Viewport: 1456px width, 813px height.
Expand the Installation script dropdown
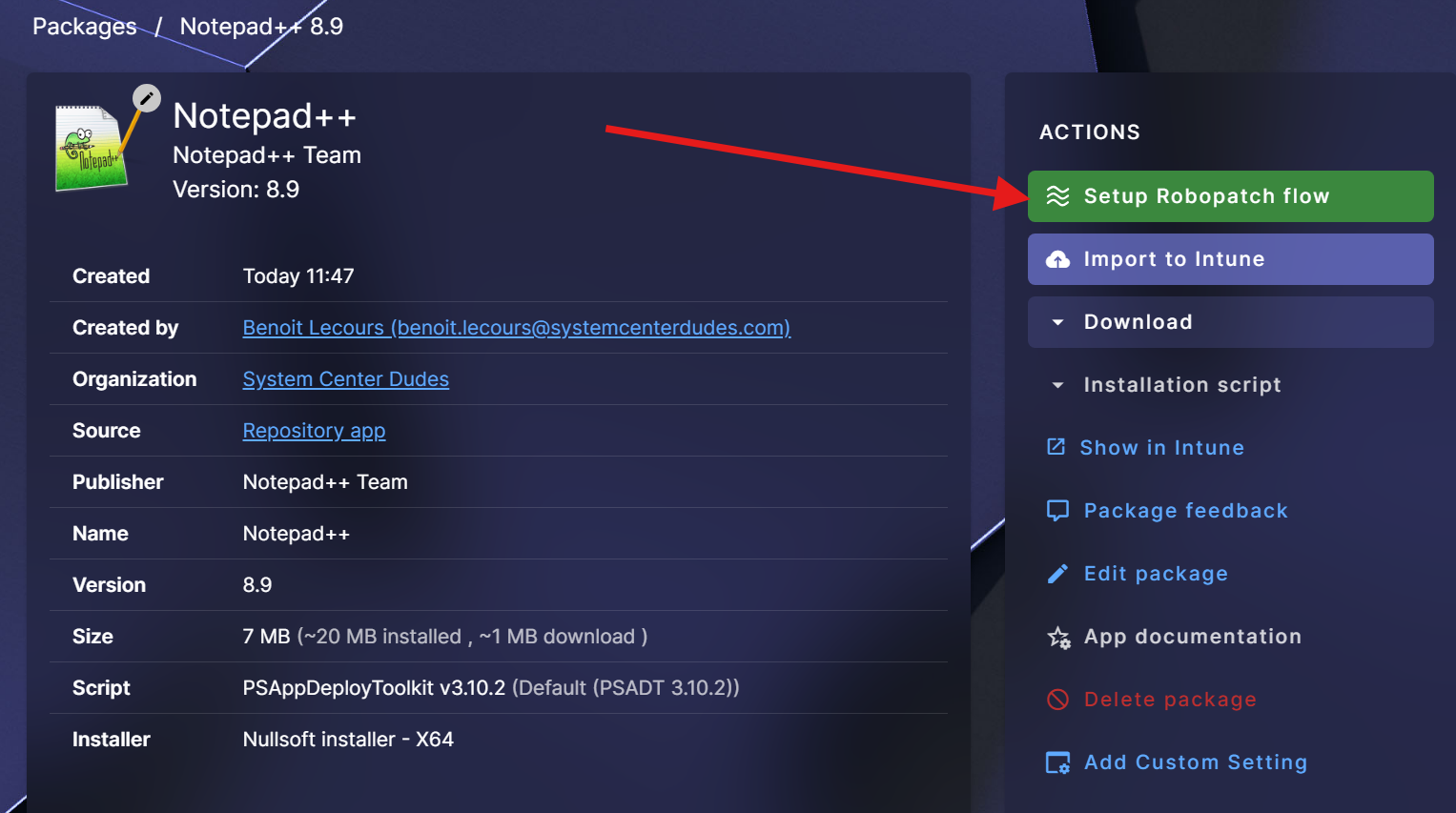(1057, 385)
